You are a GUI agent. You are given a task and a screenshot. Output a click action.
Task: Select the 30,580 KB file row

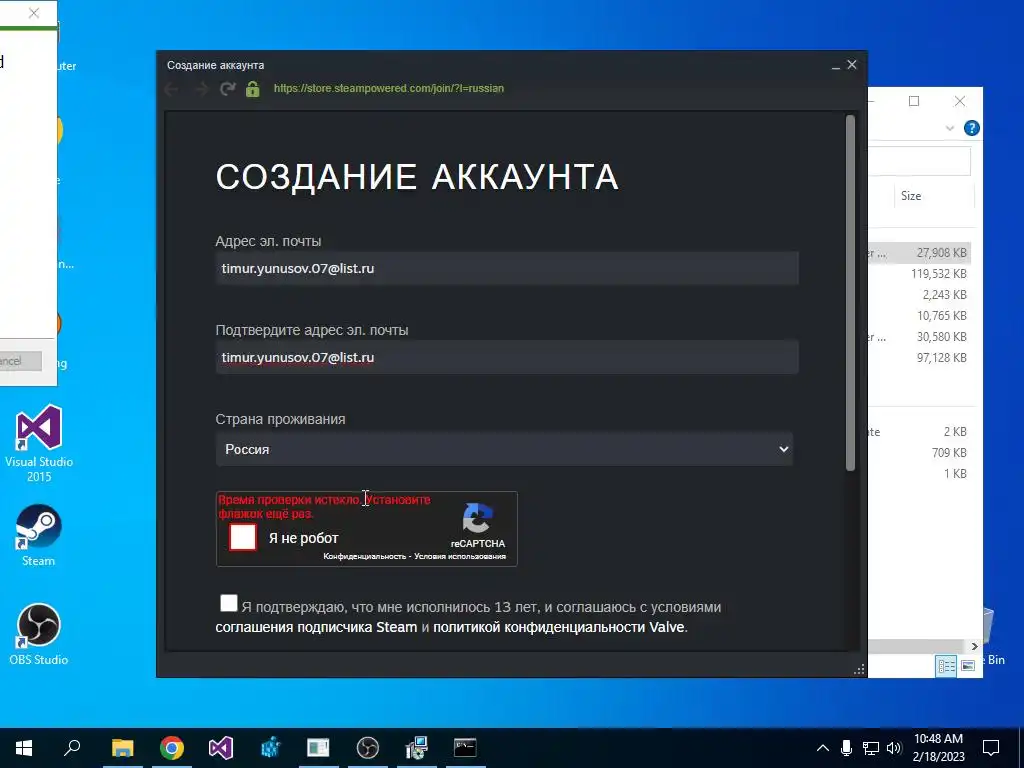tap(921, 336)
